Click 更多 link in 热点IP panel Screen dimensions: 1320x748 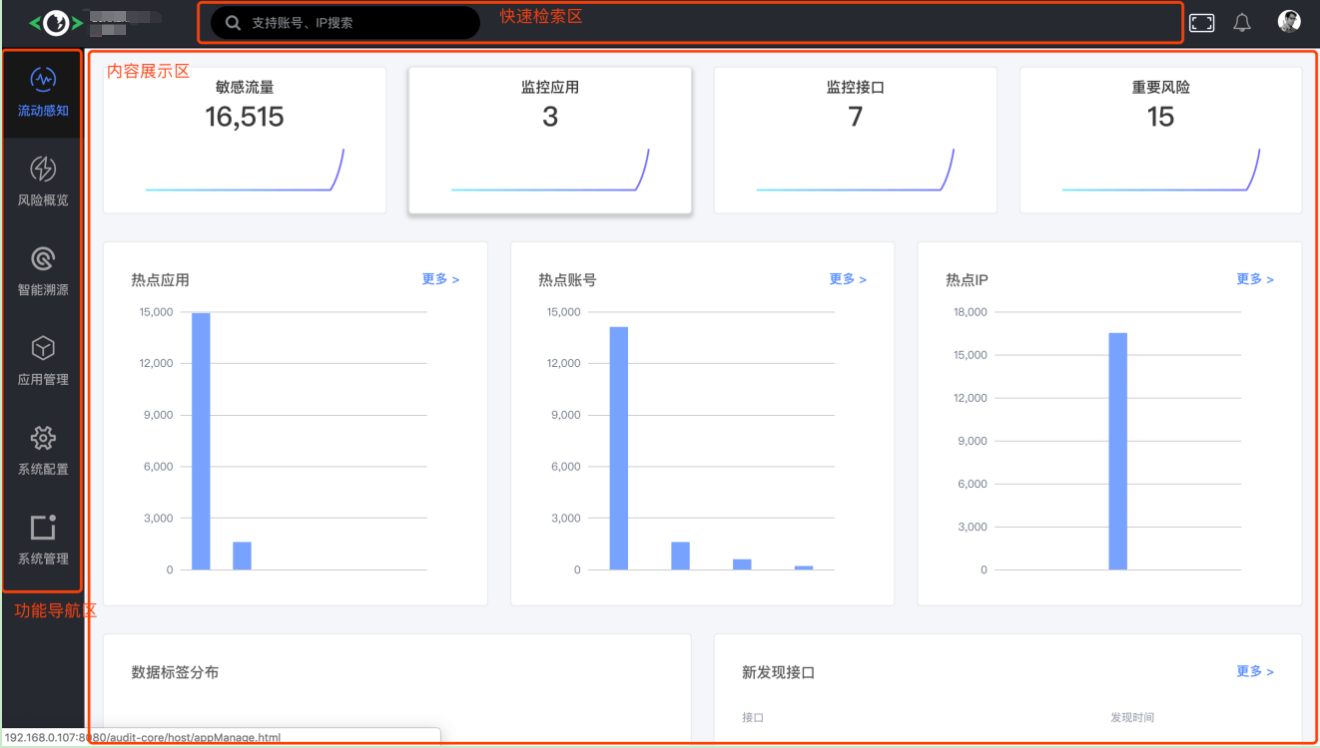pyautogui.click(x=1255, y=279)
